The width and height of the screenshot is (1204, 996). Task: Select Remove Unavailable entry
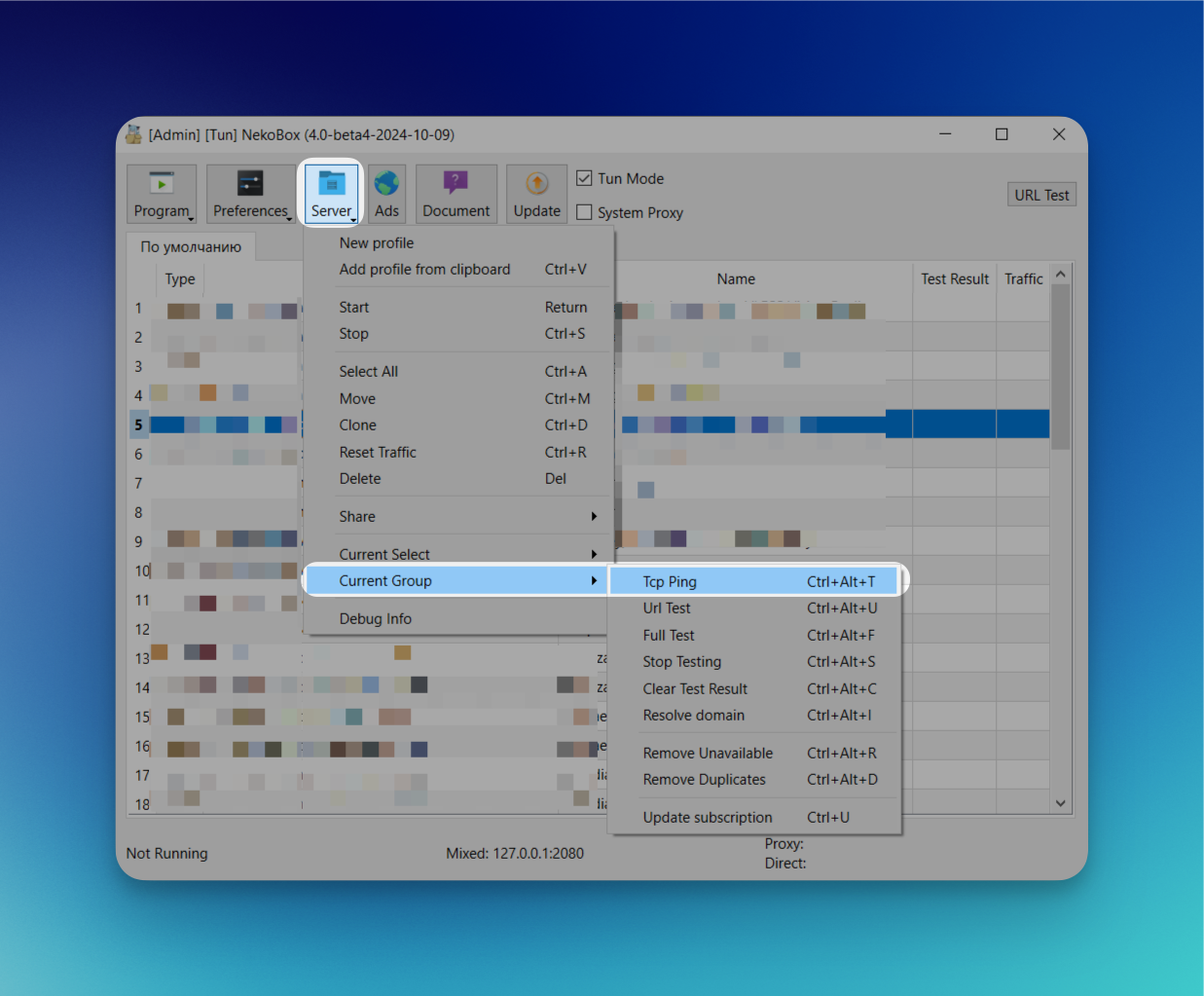pyautogui.click(x=754, y=753)
